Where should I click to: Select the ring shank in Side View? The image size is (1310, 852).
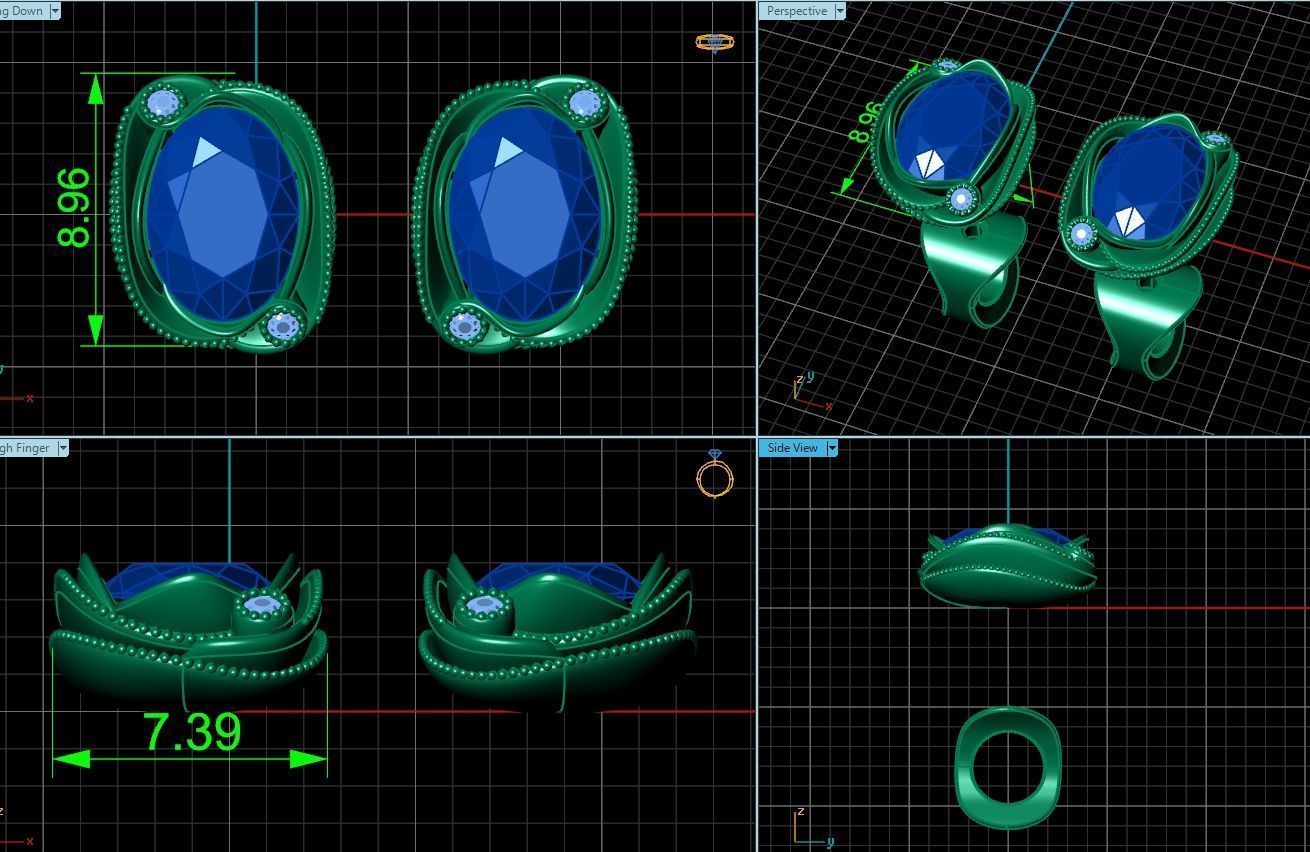pyautogui.click(x=1007, y=768)
